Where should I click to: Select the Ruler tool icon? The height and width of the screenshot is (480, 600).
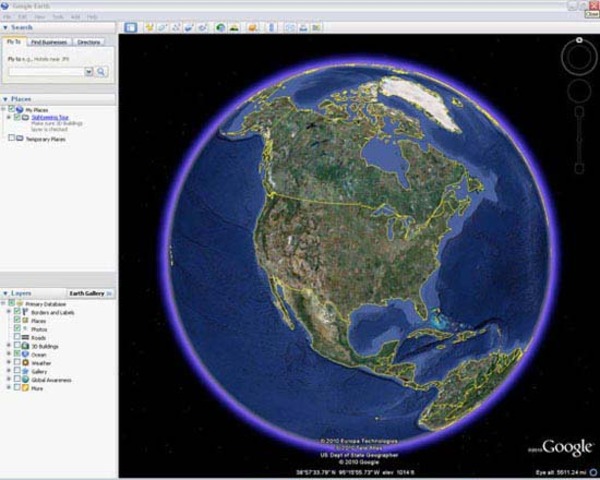(x=271, y=28)
